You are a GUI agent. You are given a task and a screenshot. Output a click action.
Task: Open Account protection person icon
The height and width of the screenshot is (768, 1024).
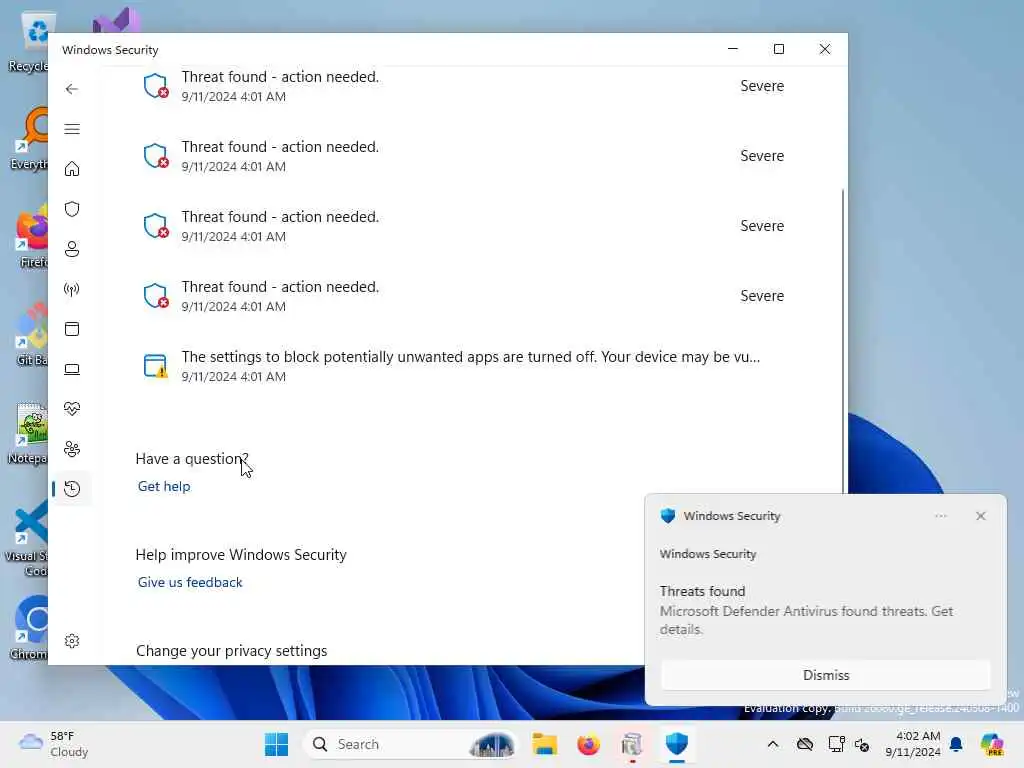pyautogui.click(x=72, y=249)
